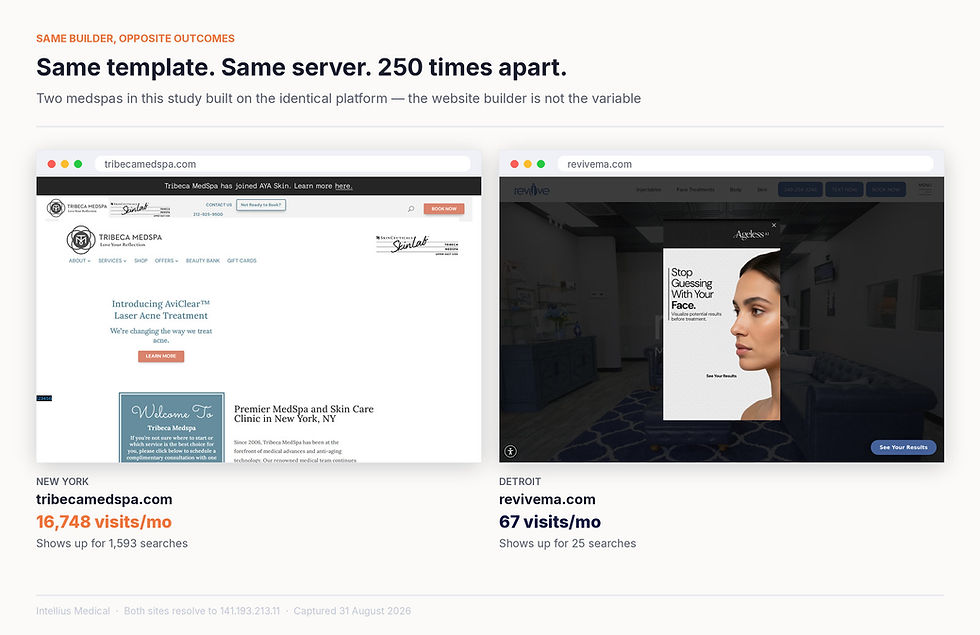Expand the OFFERS dropdown menu

pyautogui.click(x=166, y=261)
